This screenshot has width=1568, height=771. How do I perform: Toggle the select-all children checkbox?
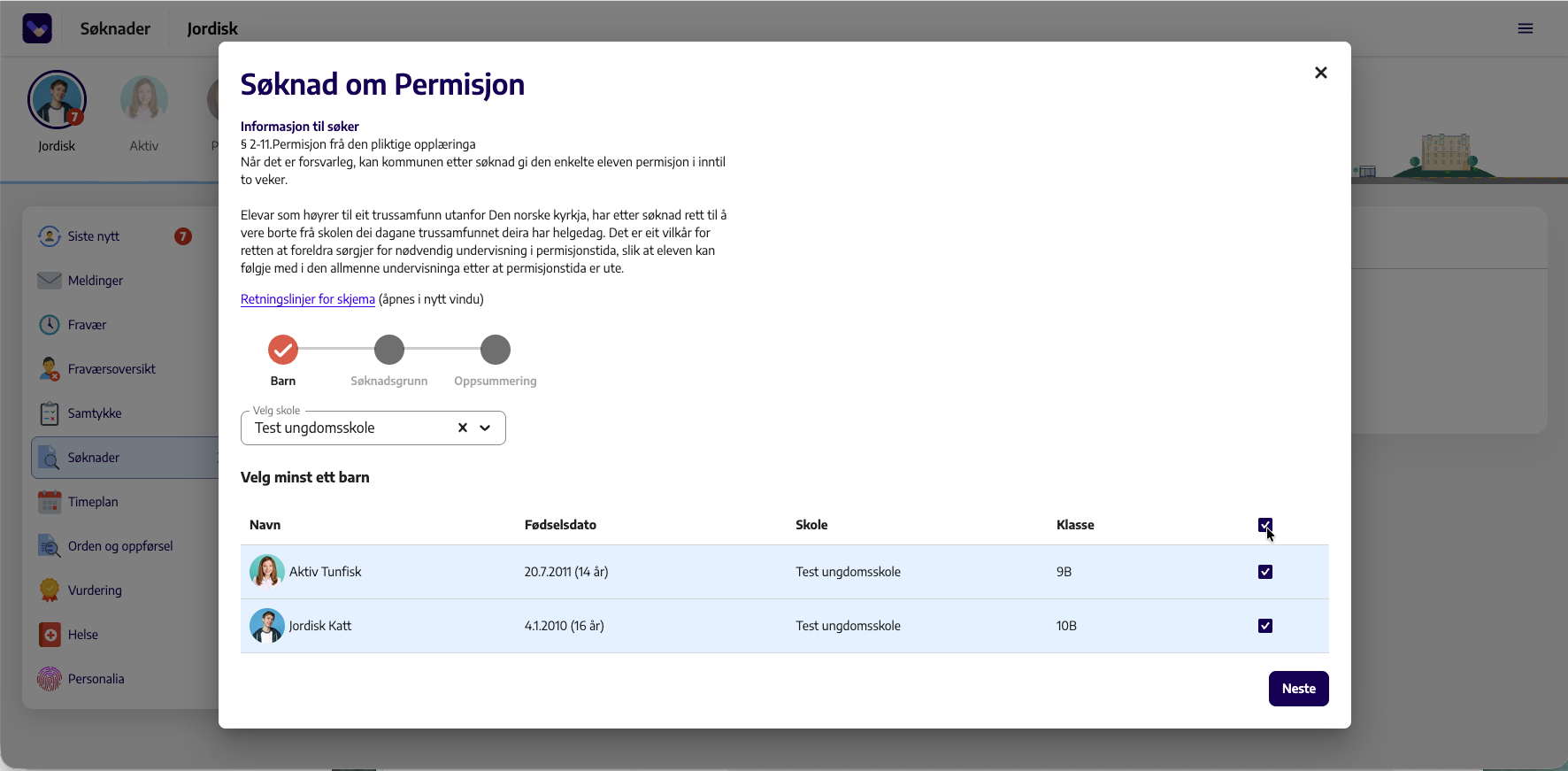click(1265, 525)
